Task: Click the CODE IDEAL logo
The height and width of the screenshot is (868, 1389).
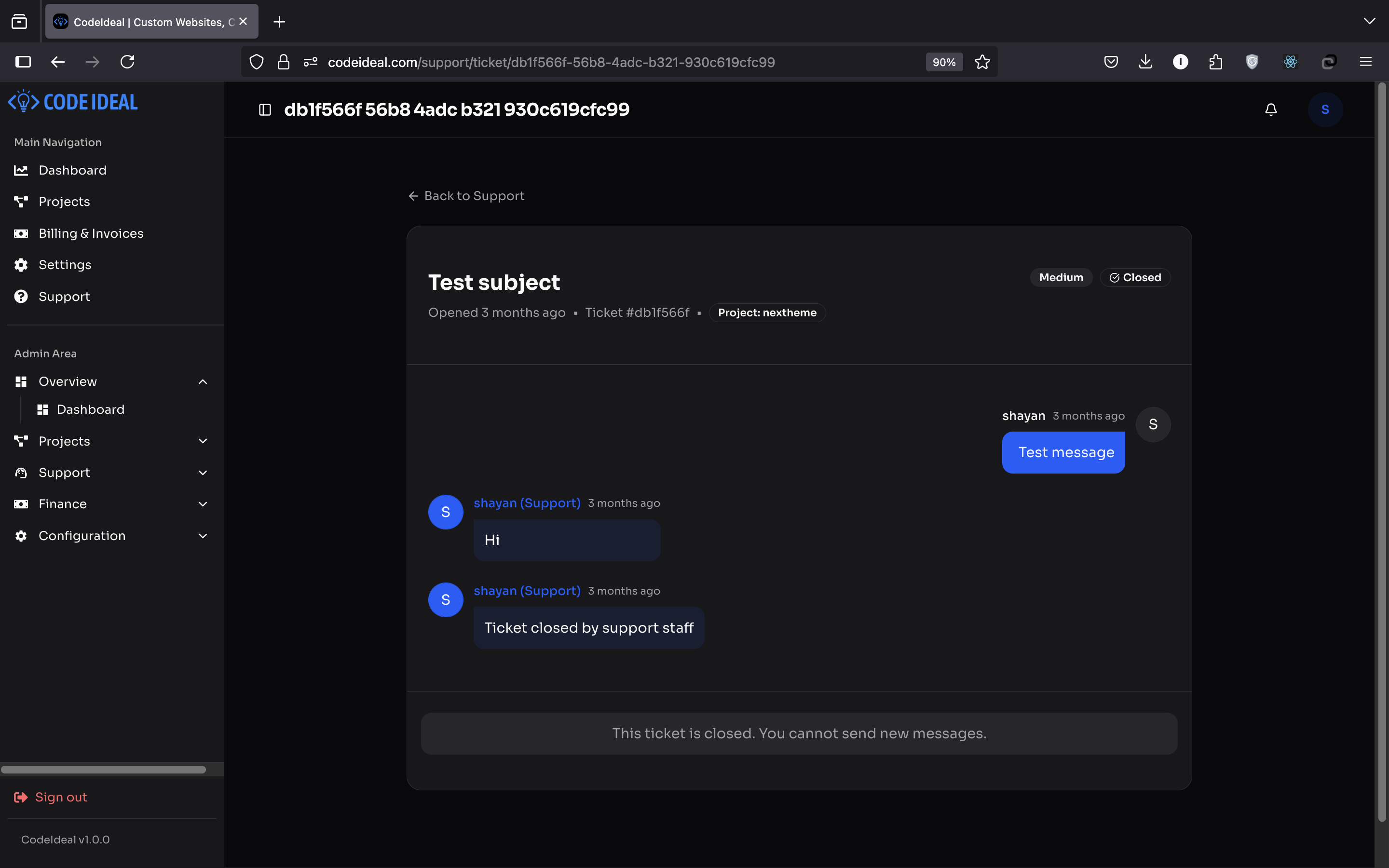Action: 73,102
